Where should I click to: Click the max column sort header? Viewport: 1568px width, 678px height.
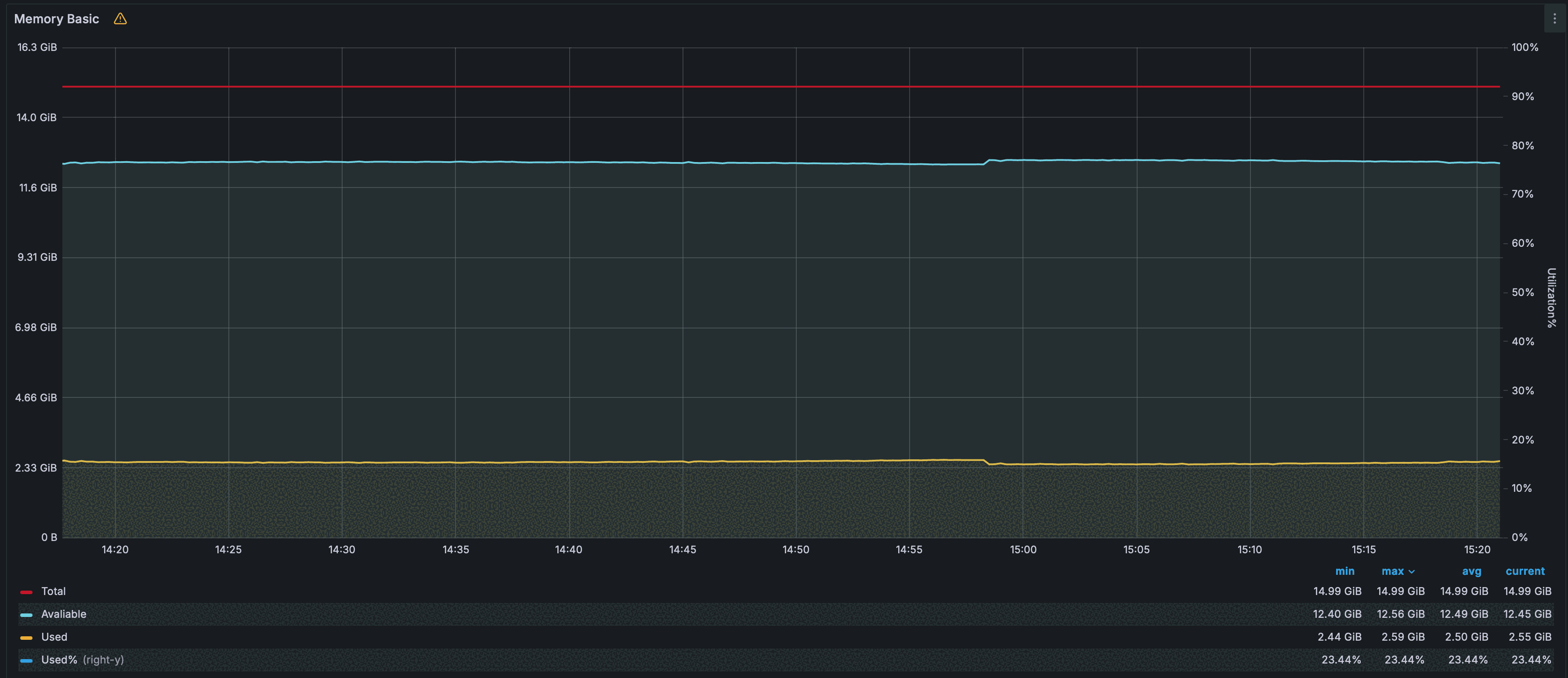click(x=1392, y=571)
